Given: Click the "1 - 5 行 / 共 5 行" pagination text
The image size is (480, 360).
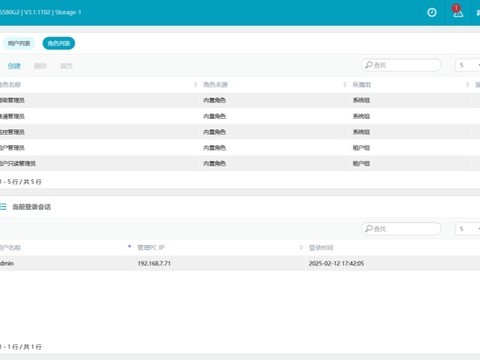Looking at the screenshot, I should (x=21, y=182).
